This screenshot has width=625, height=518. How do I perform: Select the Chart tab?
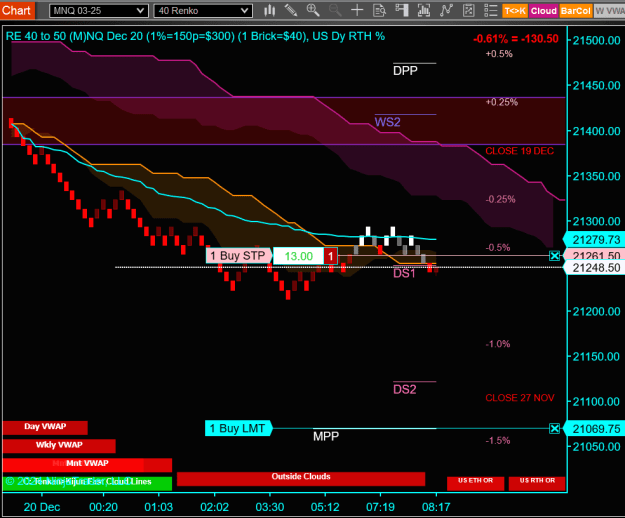17,10
